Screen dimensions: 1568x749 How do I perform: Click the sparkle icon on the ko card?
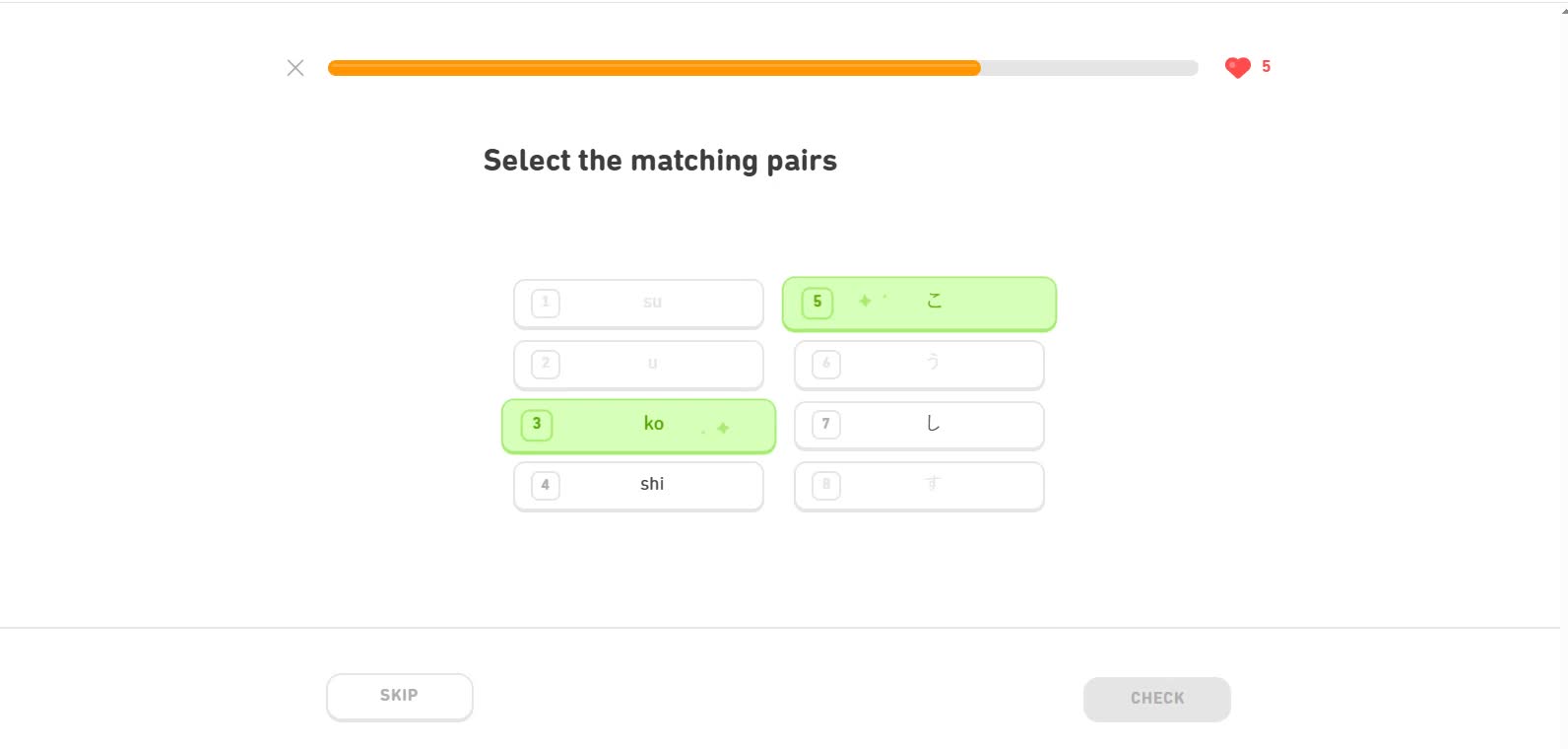[x=724, y=427]
